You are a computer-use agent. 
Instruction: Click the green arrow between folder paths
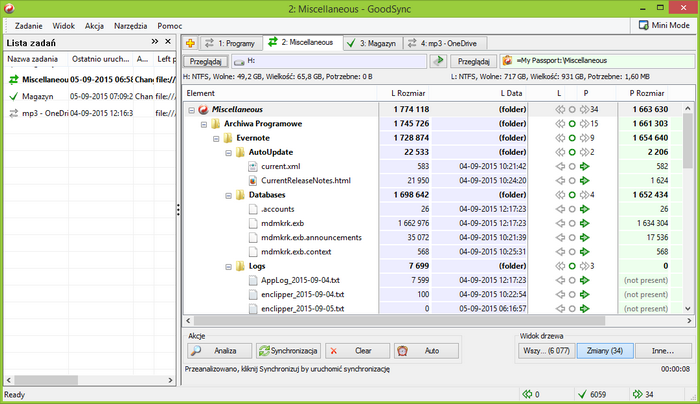click(438, 62)
